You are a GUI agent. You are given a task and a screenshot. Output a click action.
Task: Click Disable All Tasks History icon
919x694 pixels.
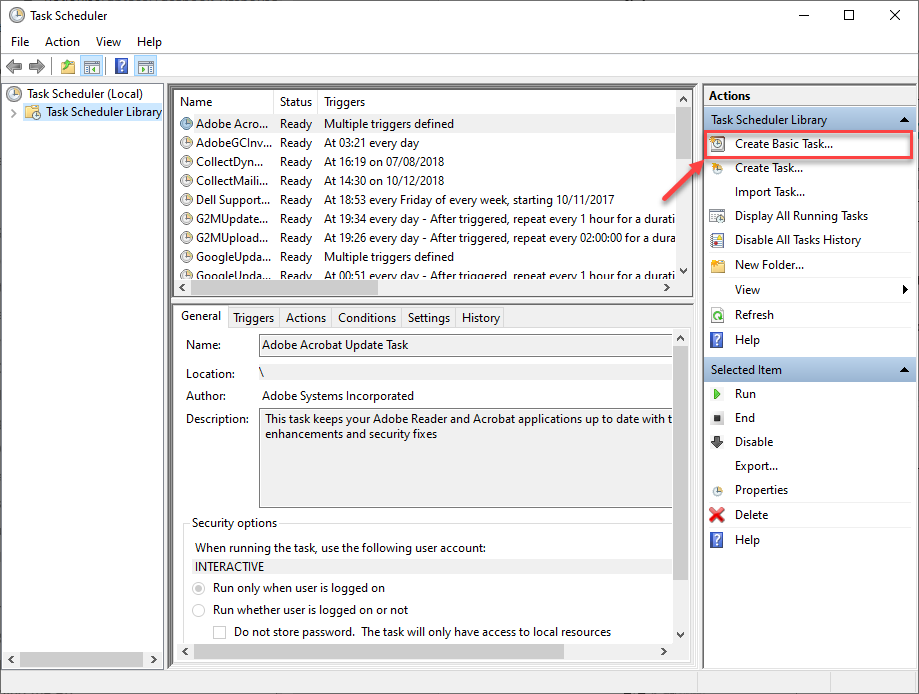point(717,240)
